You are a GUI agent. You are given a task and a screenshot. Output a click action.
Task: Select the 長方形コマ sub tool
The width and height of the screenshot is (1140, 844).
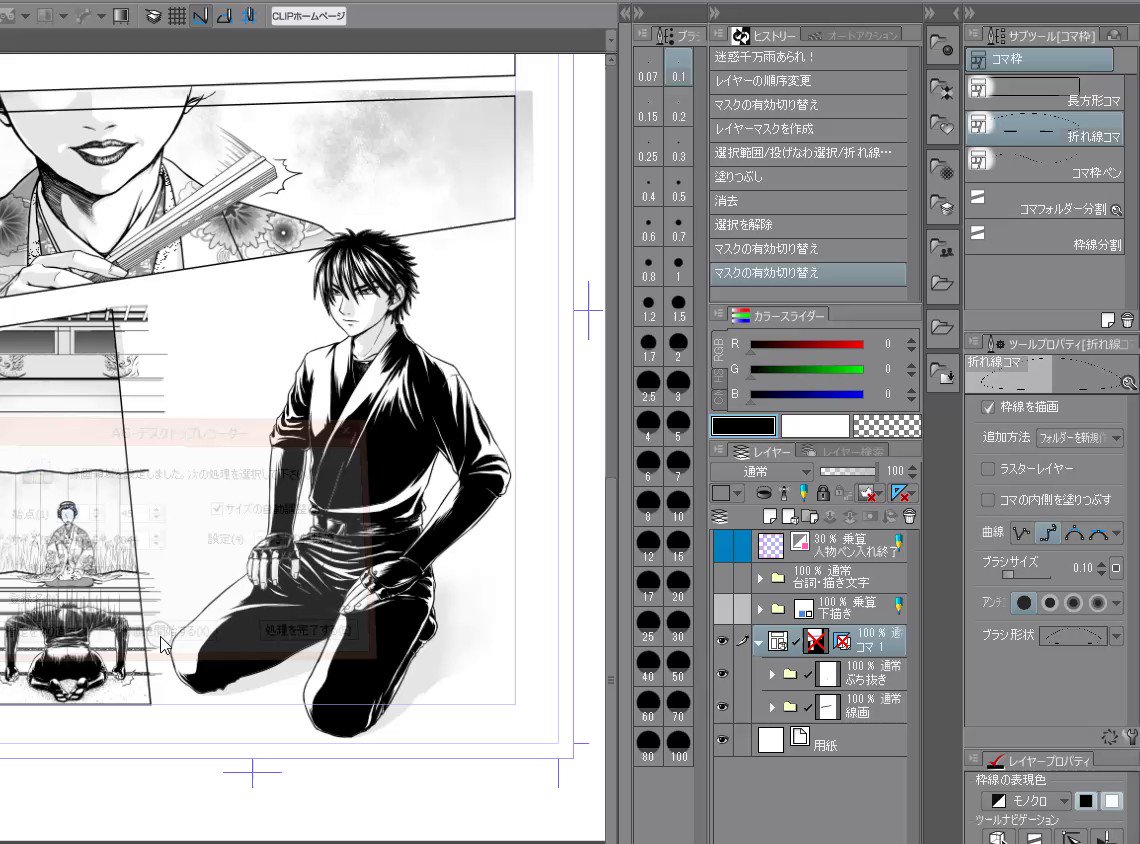click(1044, 92)
